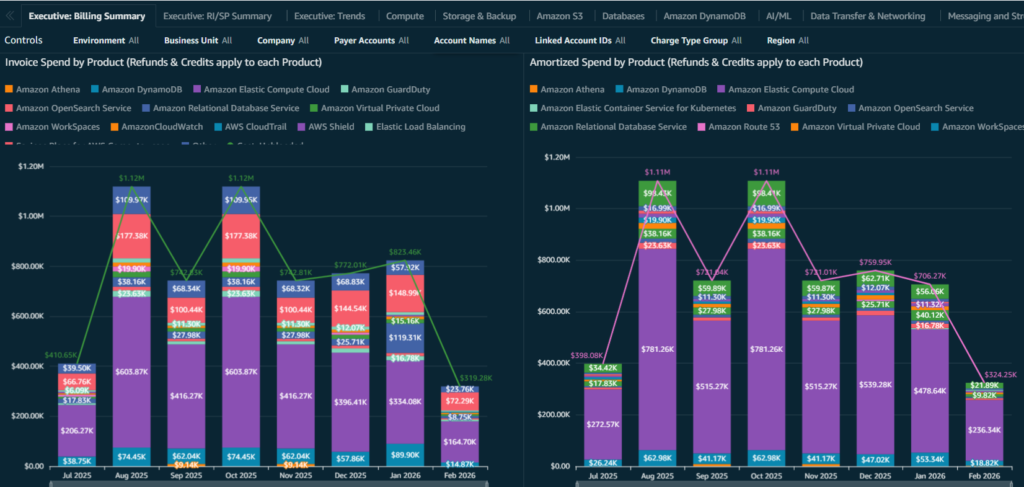
Task: Click the $823.46K total line label
Action: click(x=406, y=251)
